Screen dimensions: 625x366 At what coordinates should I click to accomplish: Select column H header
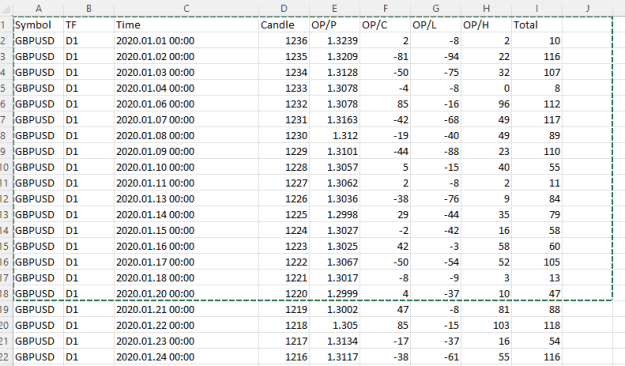(x=486, y=8)
